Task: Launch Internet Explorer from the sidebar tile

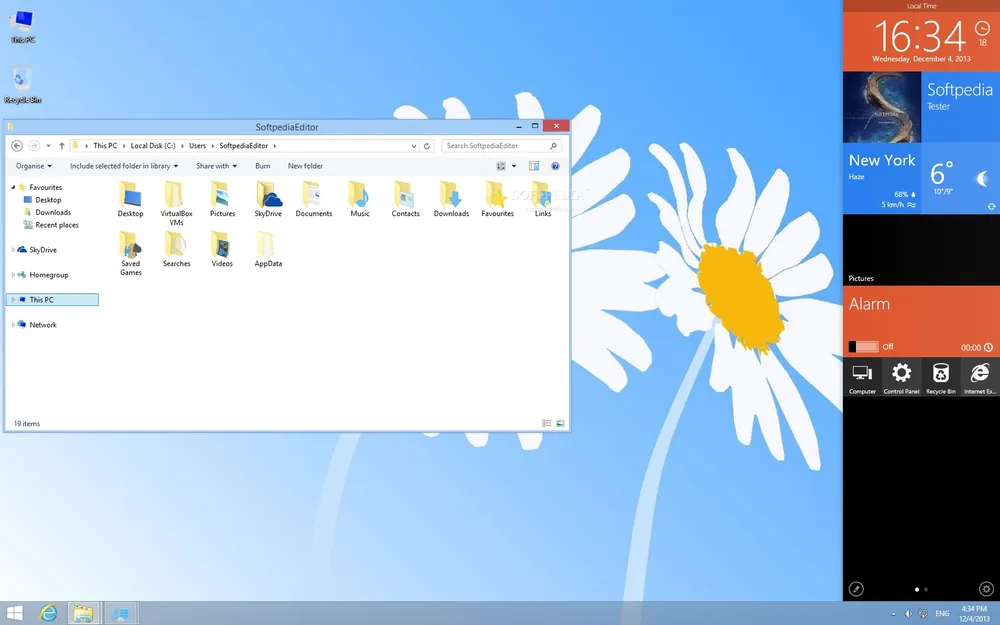Action: pos(980,377)
